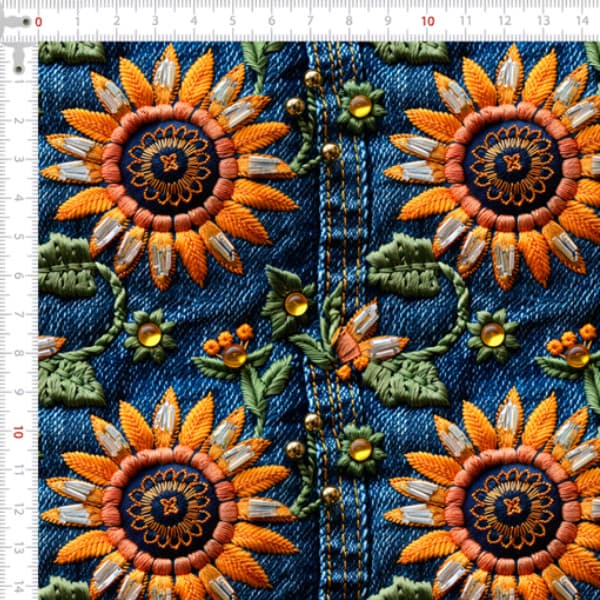Click number 12 on the left vertical ruler
600x600 pixels.
click(x=18, y=510)
